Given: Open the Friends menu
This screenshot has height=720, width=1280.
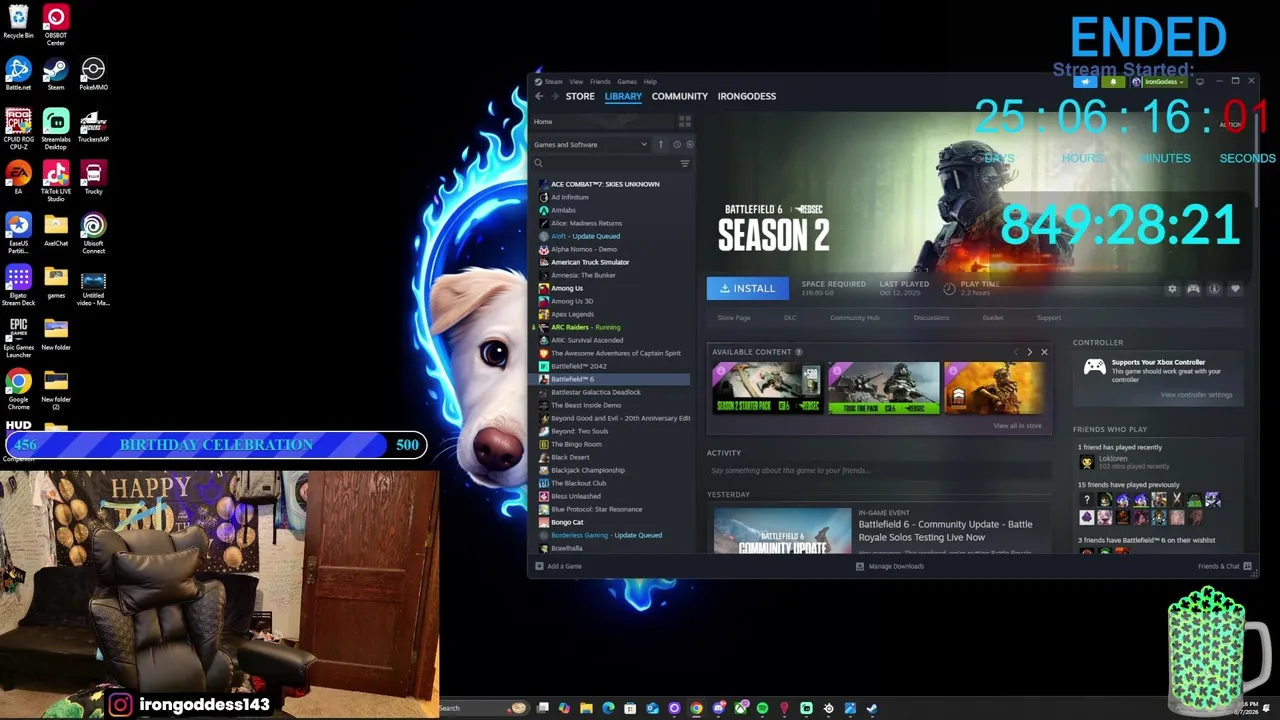Looking at the screenshot, I should (x=600, y=82).
